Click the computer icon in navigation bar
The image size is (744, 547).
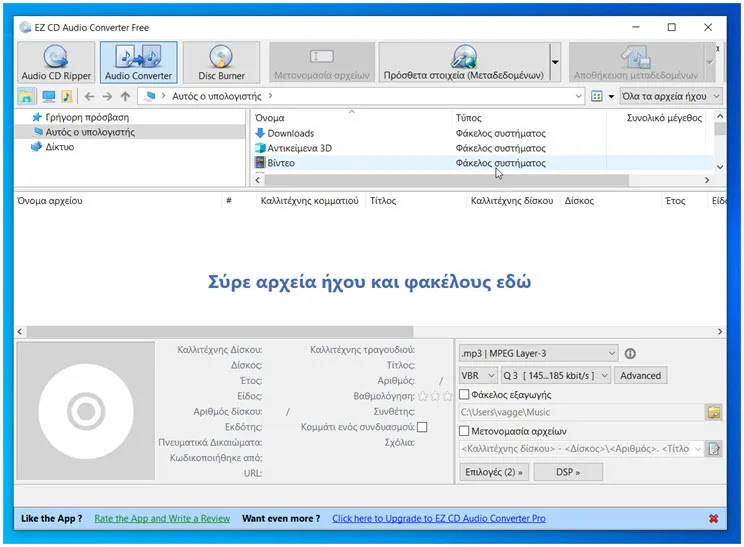(x=48, y=96)
